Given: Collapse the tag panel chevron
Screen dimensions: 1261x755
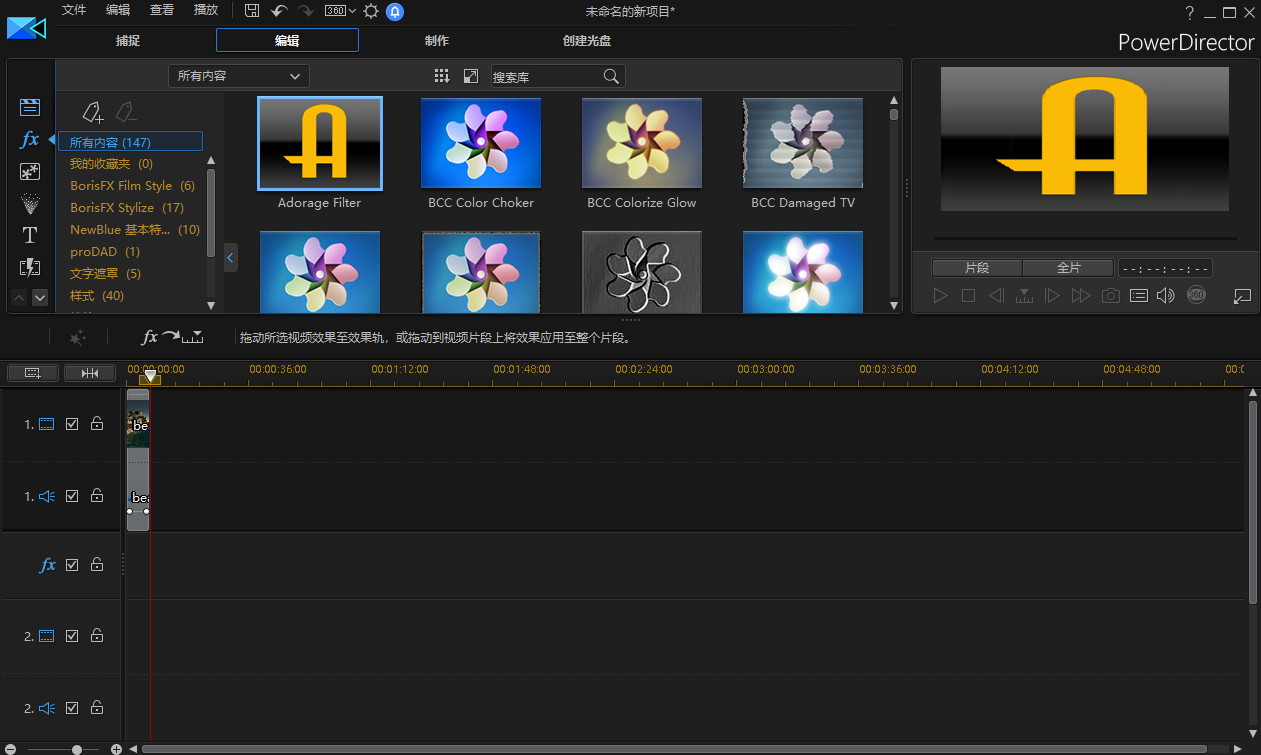Looking at the screenshot, I should (x=231, y=258).
